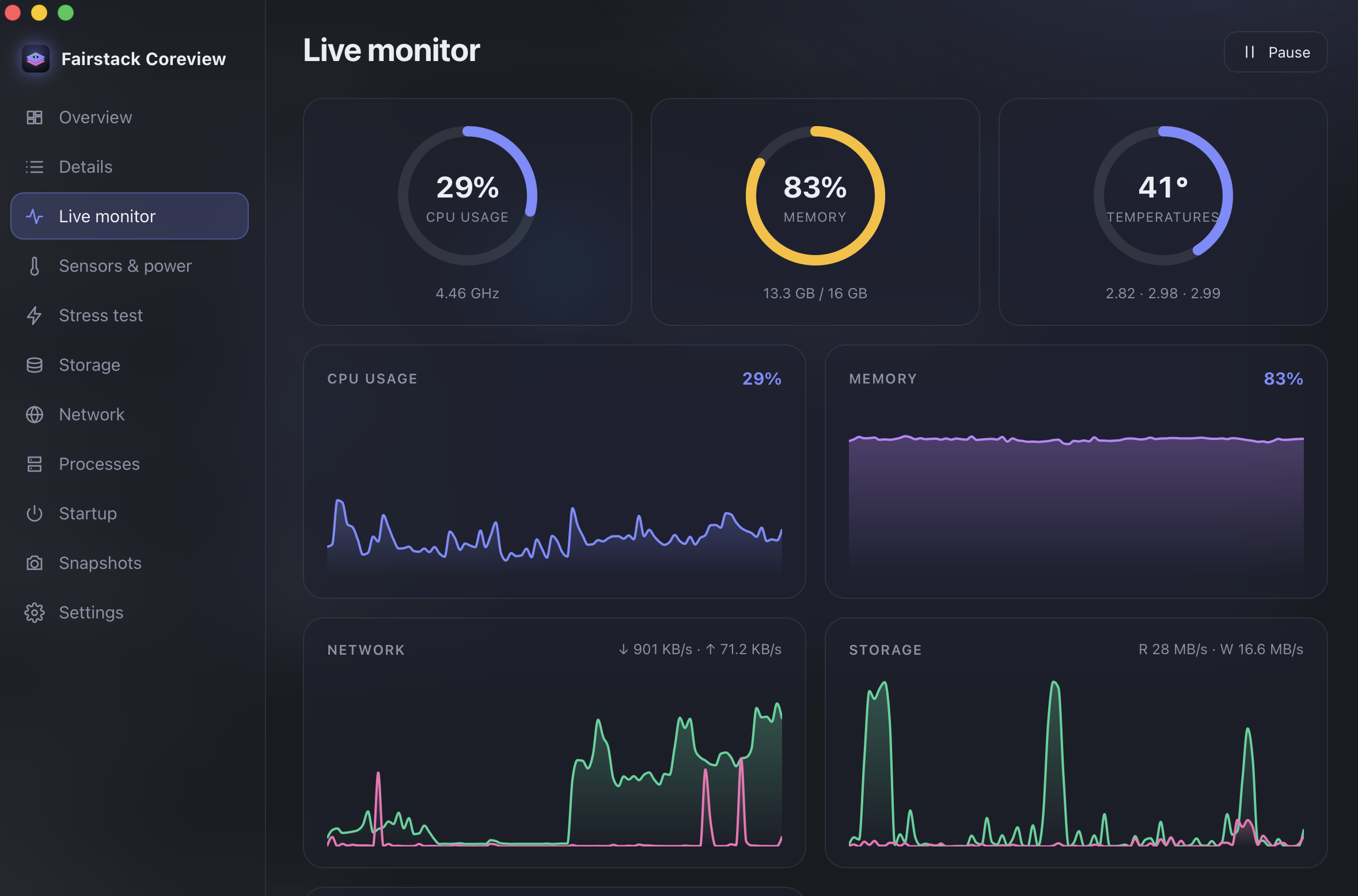Show the Processes list page
This screenshot has width=1358, height=896.
click(x=130, y=464)
